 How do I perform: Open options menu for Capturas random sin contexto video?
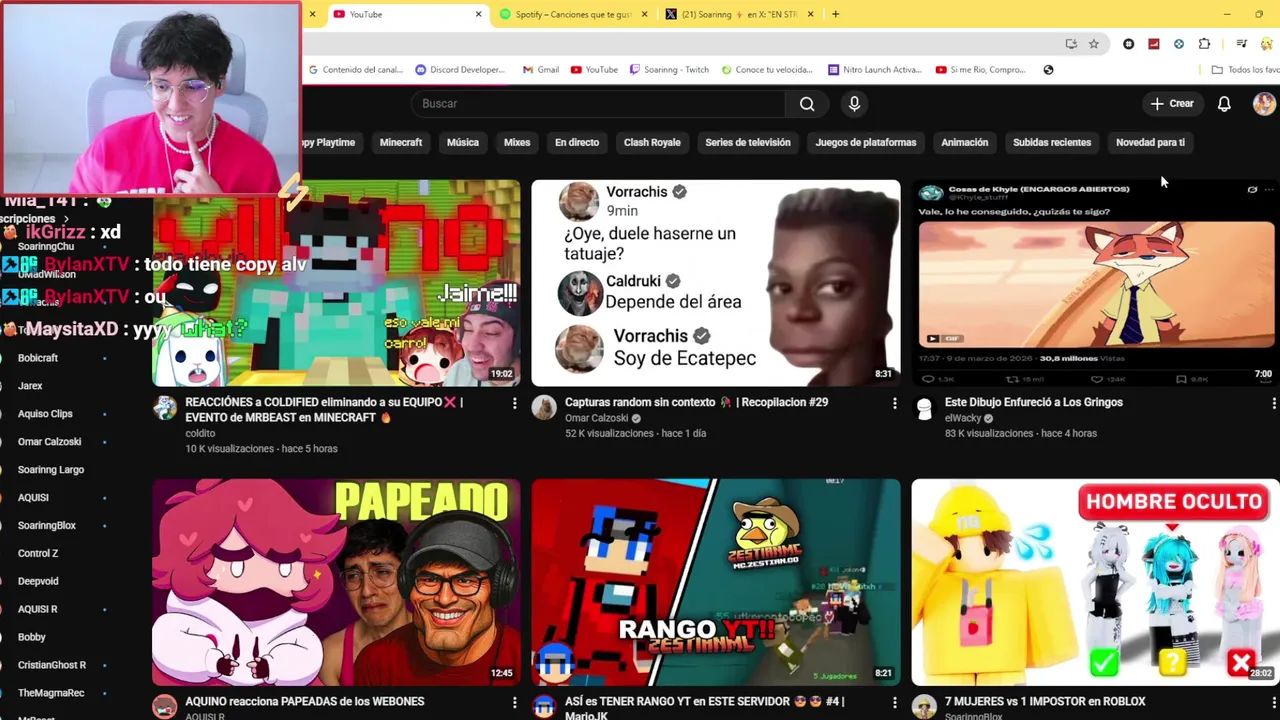click(x=894, y=403)
